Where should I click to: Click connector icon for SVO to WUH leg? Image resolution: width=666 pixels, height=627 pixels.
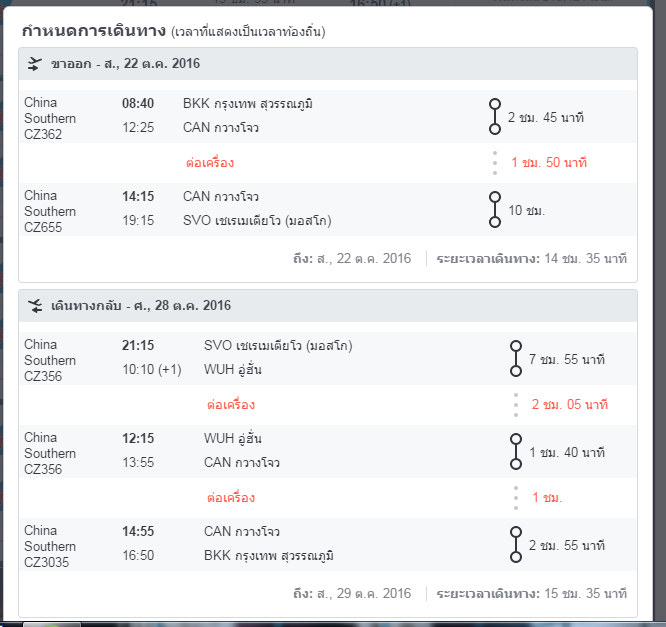[x=516, y=359]
